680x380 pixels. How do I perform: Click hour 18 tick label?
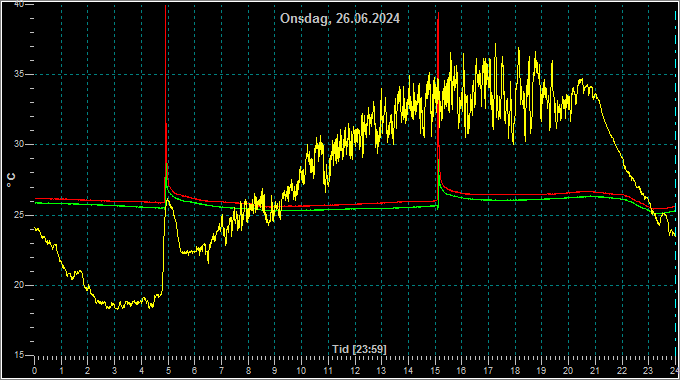click(515, 371)
